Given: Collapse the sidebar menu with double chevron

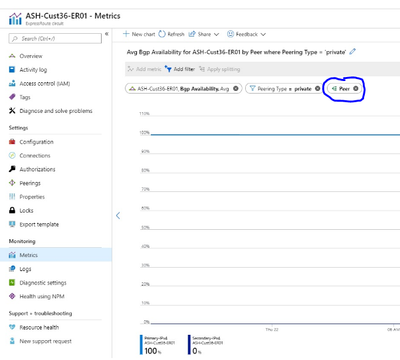Looking at the screenshot, I should click(x=107, y=34).
